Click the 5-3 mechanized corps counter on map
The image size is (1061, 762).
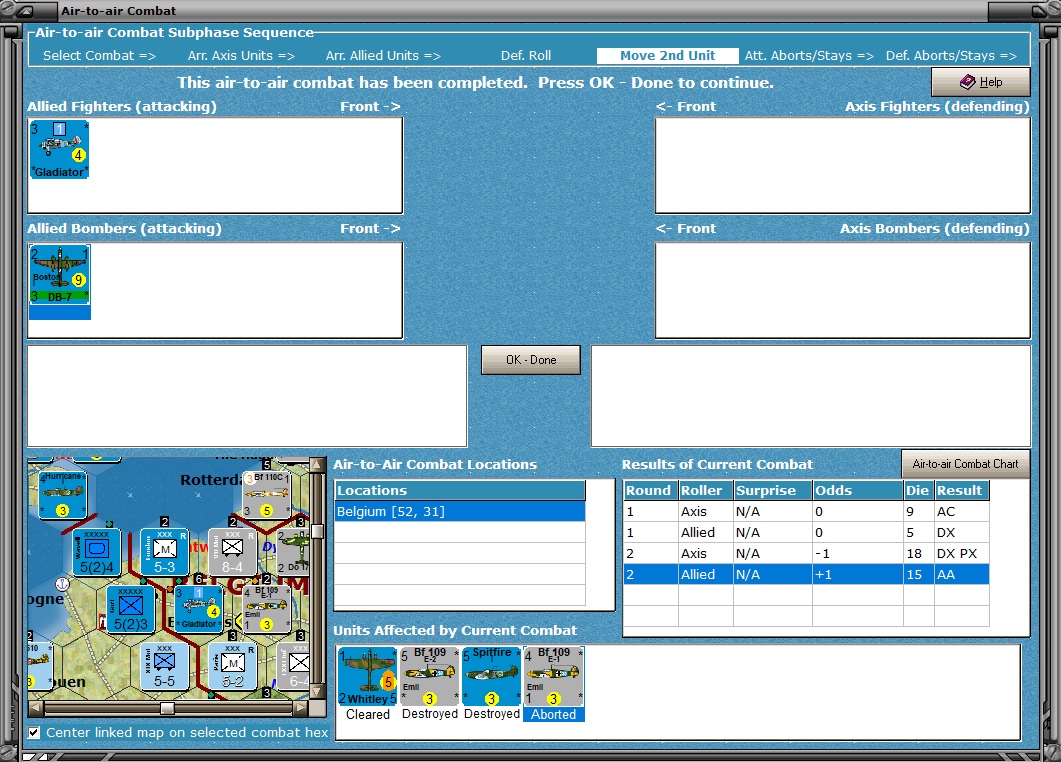164,552
